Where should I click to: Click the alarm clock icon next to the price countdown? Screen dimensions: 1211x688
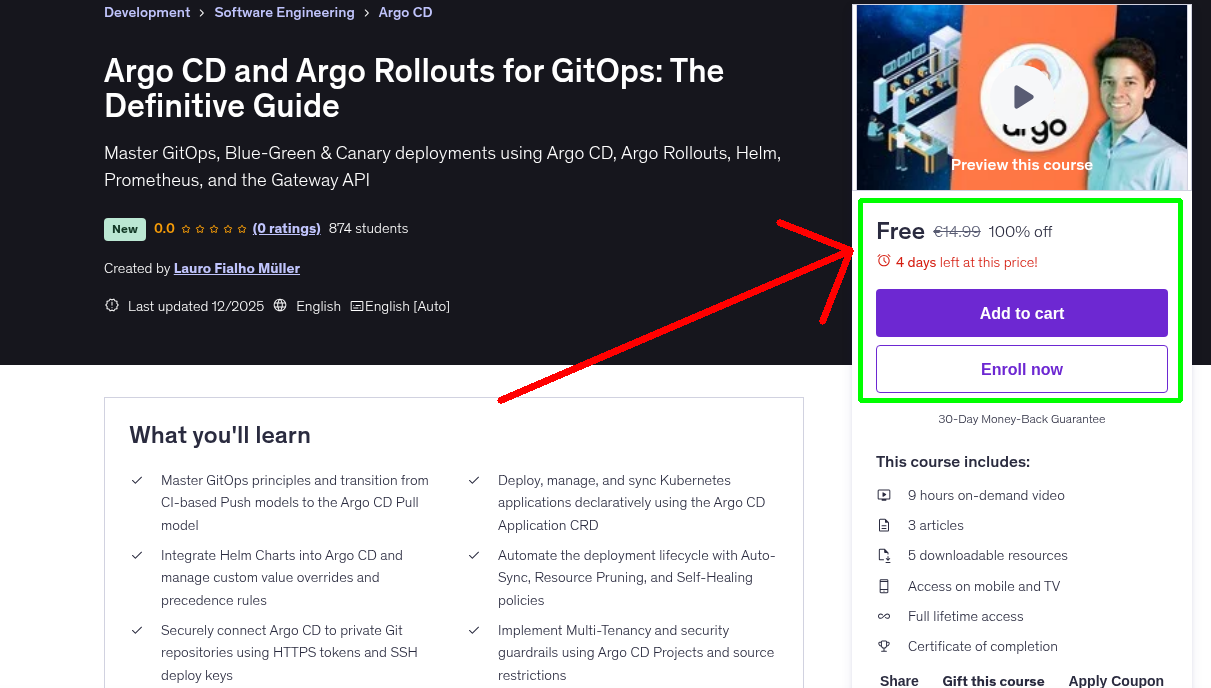883,260
